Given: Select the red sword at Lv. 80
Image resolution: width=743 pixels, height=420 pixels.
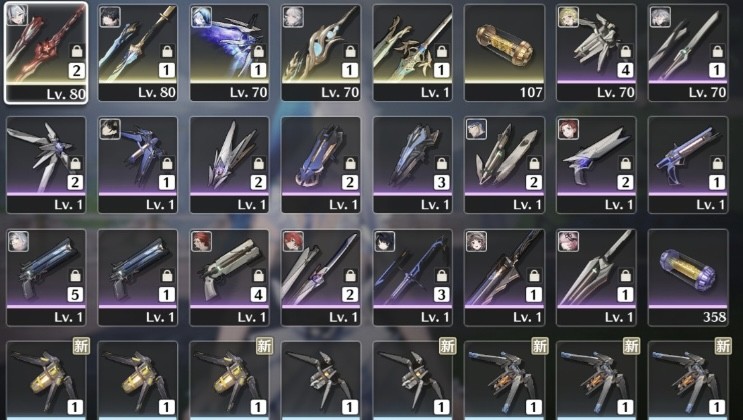Looking at the screenshot, I should (46, 53).
